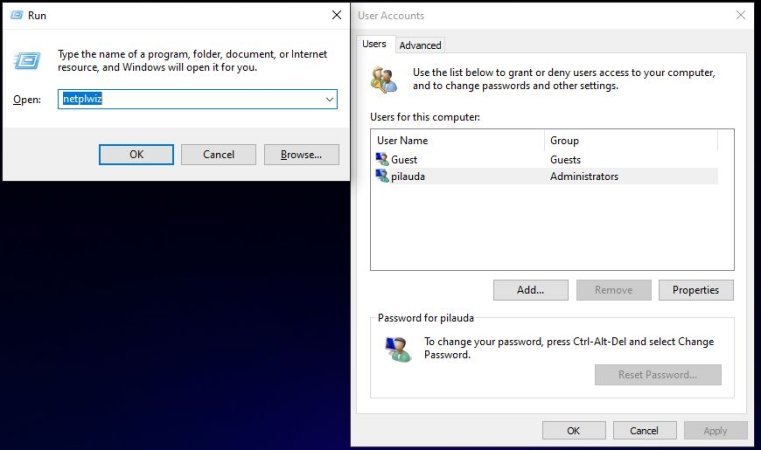
Task: Close the Run dialog window
Action: click(336, 16)
